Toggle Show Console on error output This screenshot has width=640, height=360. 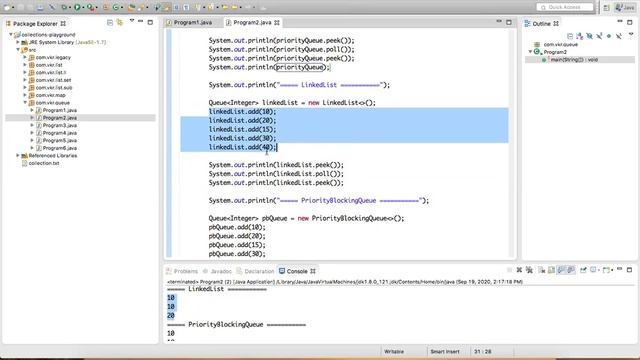click(x=571, y=270)
